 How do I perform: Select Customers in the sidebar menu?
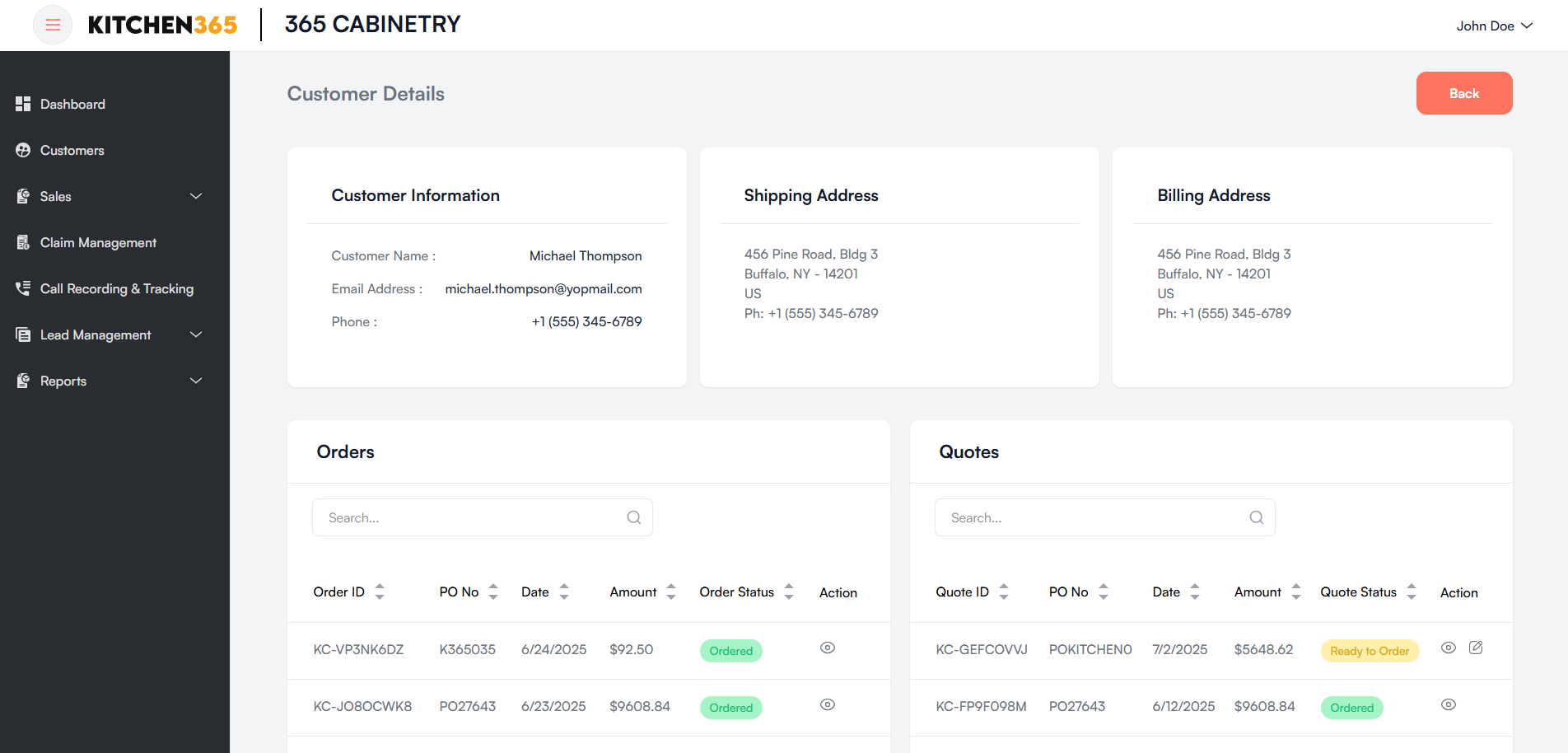[71, 150]
